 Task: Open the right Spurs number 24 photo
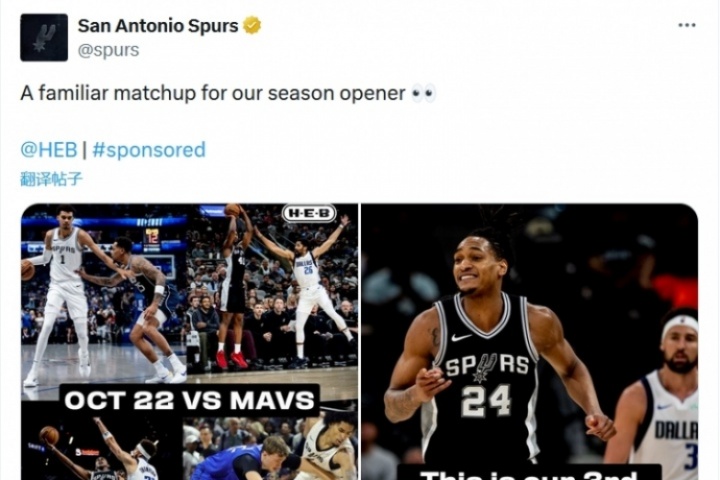(529, 342)
